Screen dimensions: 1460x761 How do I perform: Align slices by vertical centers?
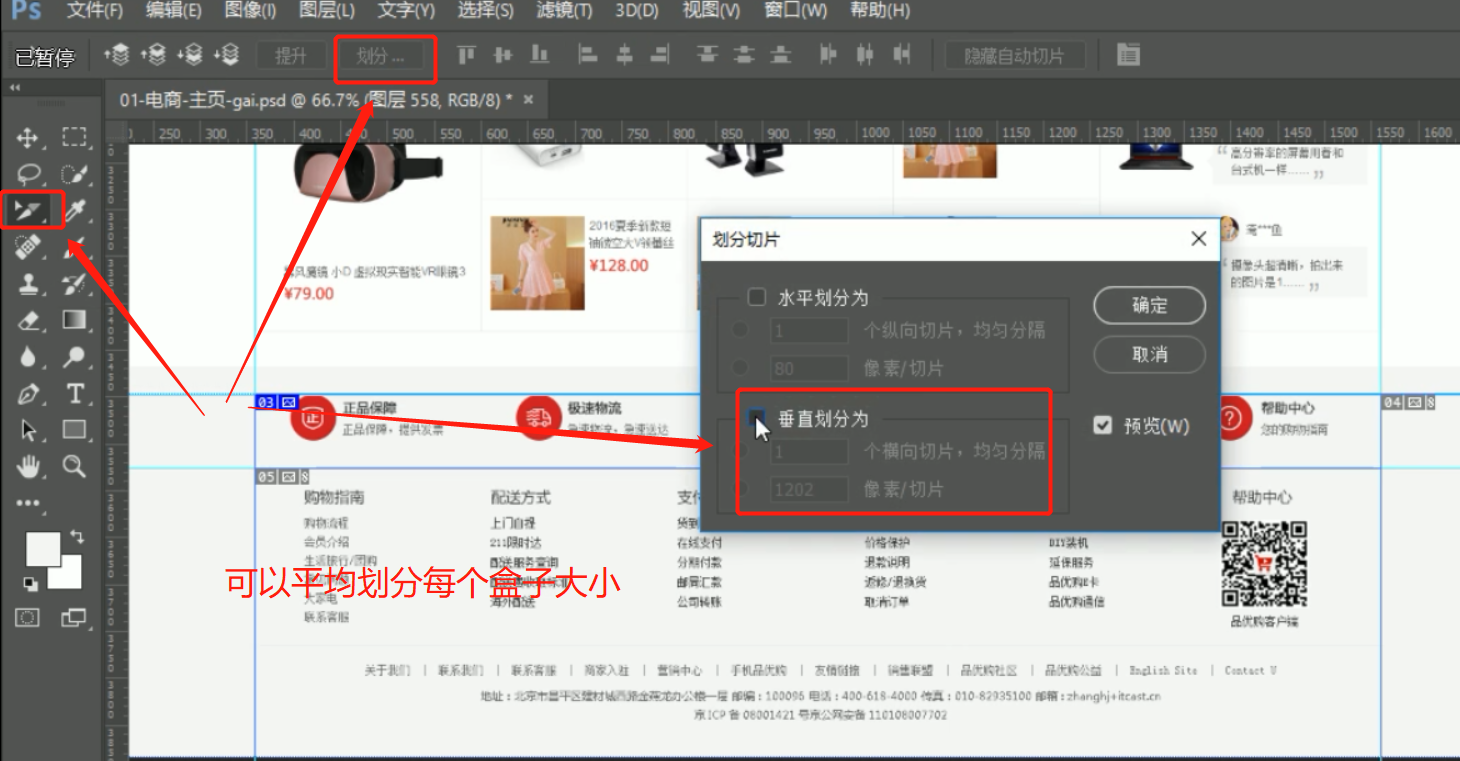pos(503,55)
